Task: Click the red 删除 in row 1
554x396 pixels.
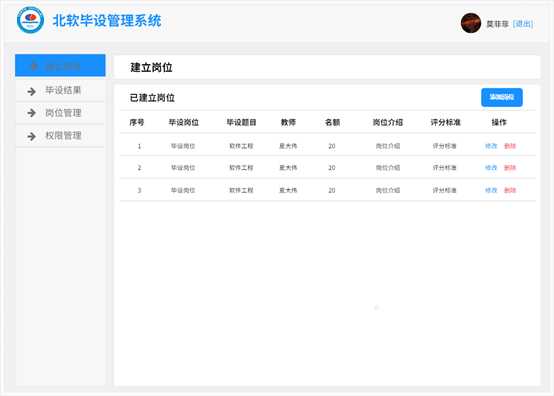Action: [510, 146]
